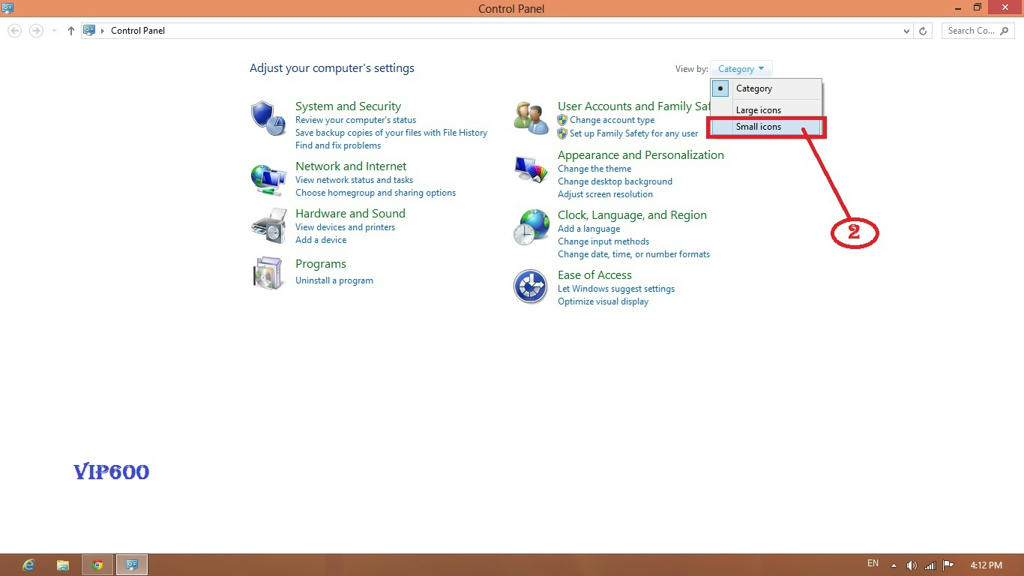Click Change account type
Screen dimensions: 1024x576
[x=612, y=120]
